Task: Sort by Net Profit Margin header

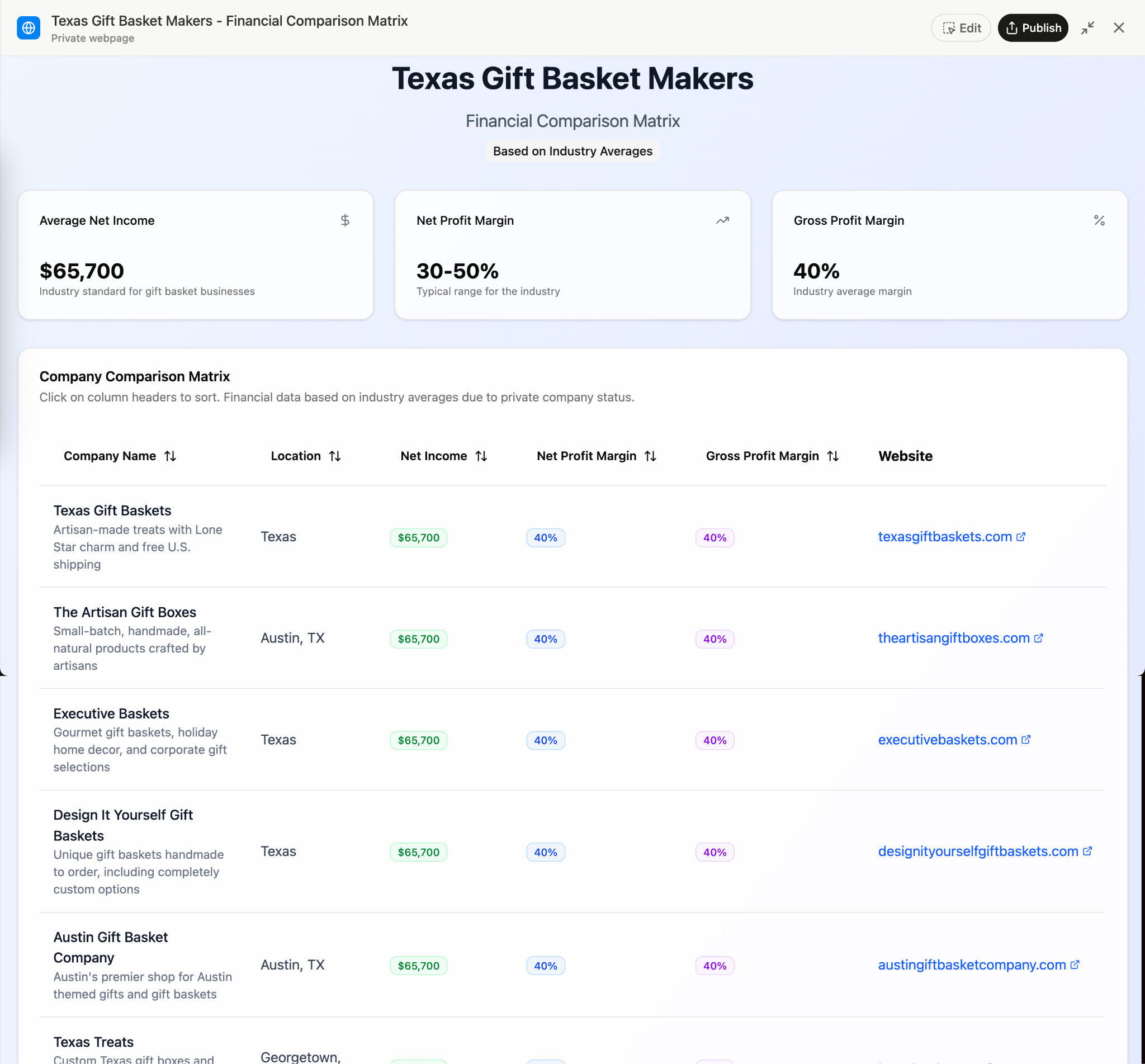Action: click(597, 456)
